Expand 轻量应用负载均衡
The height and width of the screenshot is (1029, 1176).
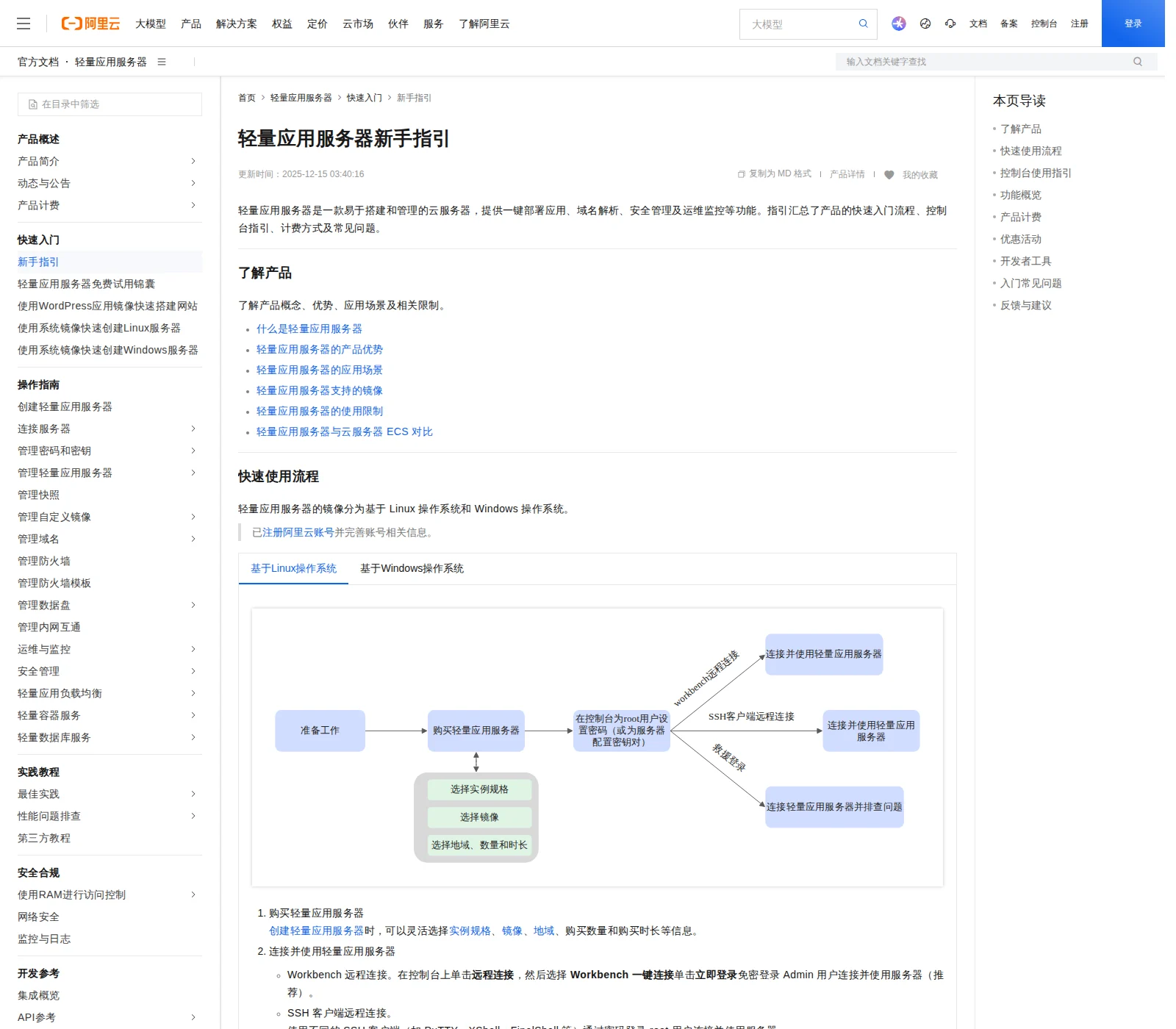pyautogui.click(x=193, y=693)
